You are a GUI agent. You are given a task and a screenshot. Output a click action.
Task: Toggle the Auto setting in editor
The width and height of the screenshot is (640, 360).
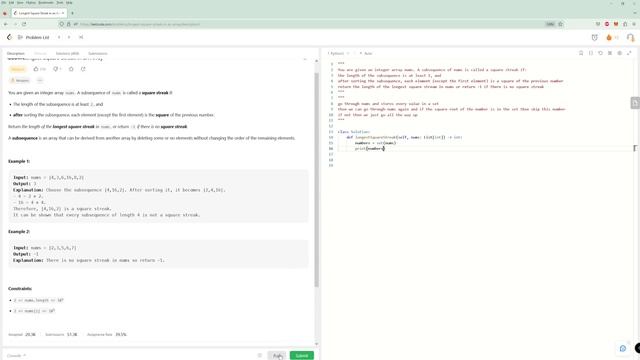pyautogui.click(x=366, y=53)
